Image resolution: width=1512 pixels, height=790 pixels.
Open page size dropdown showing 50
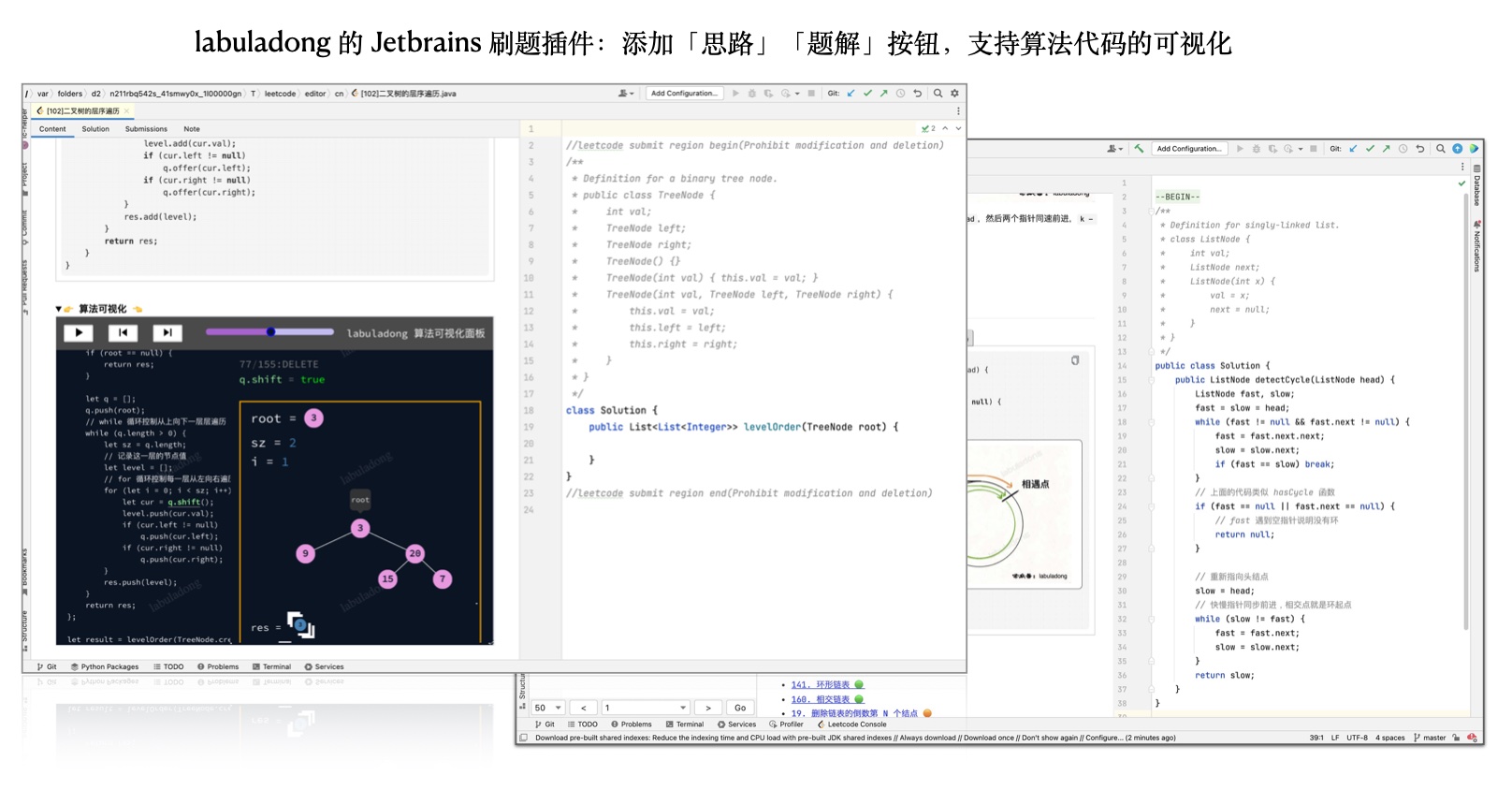click(x=547, y=708)
